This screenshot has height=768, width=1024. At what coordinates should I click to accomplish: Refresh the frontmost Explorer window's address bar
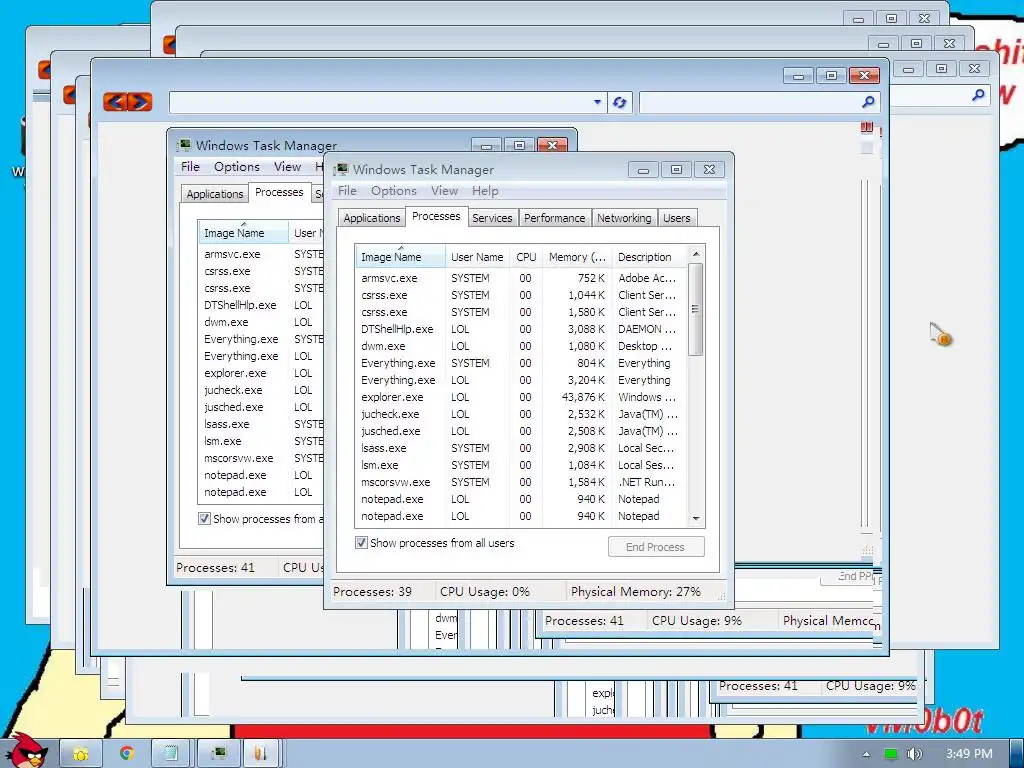click(619, 102)
